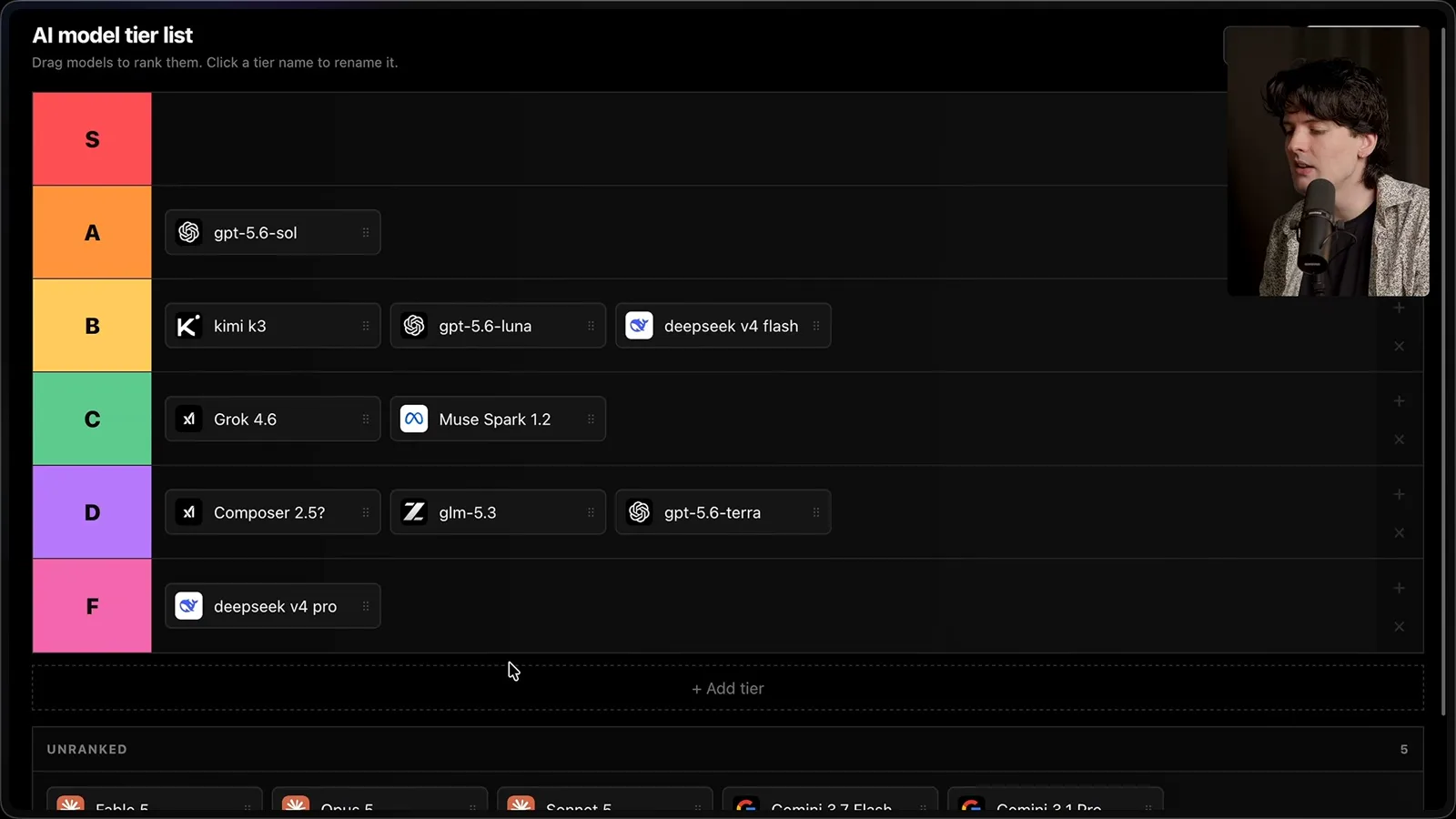Screen dimensions: 1456x819
Task: Click the DeepSeek whale logo on deepseek v4 flash
Action: point(639,326)
